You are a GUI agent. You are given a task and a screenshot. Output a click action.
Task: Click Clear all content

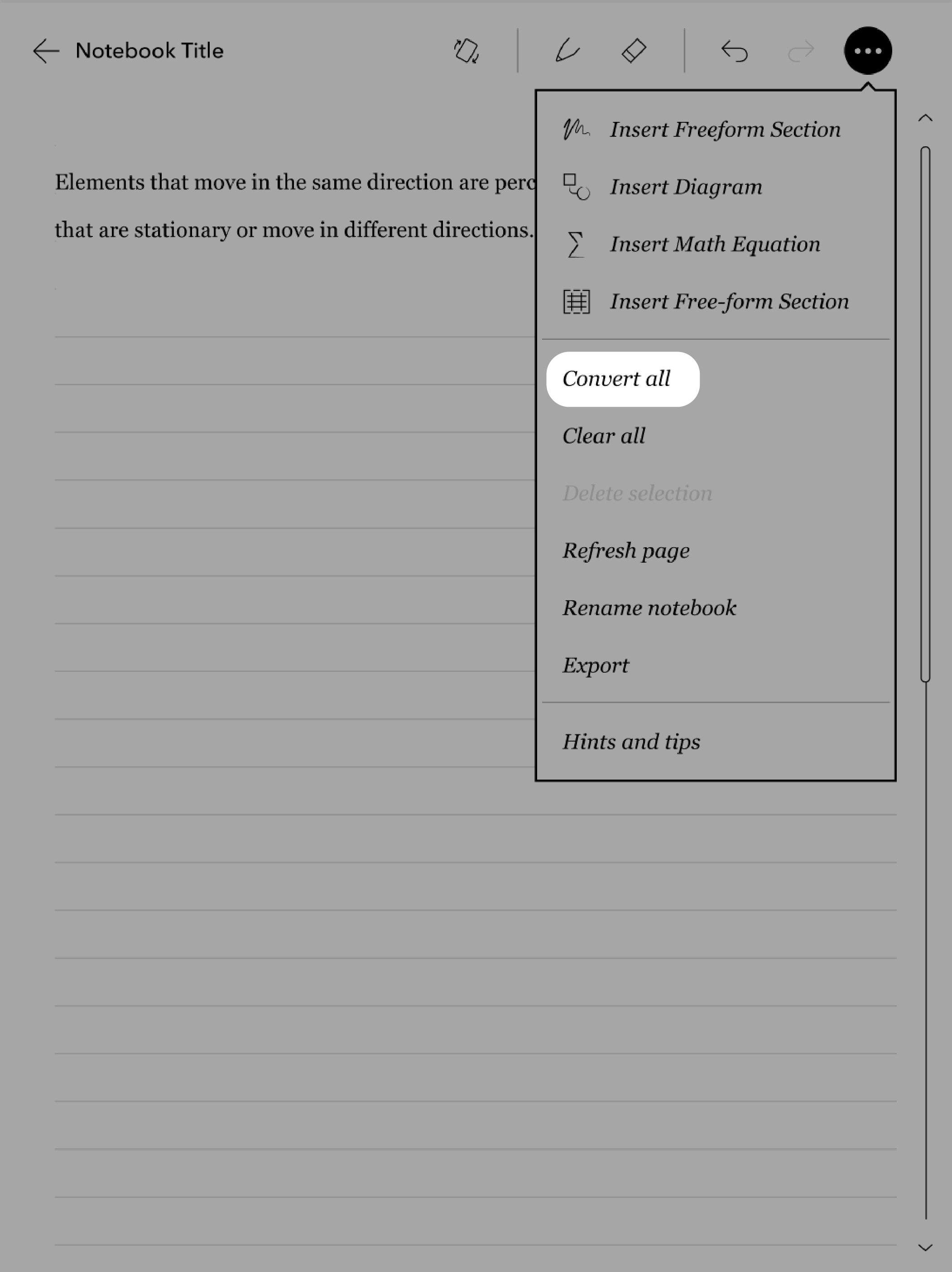click(604, 435)
